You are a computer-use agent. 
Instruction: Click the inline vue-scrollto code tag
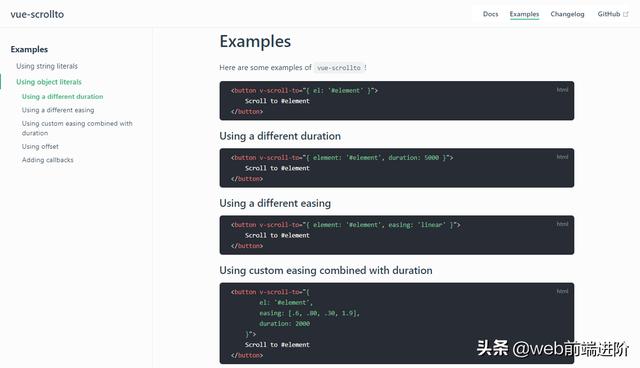click(339, 68)
